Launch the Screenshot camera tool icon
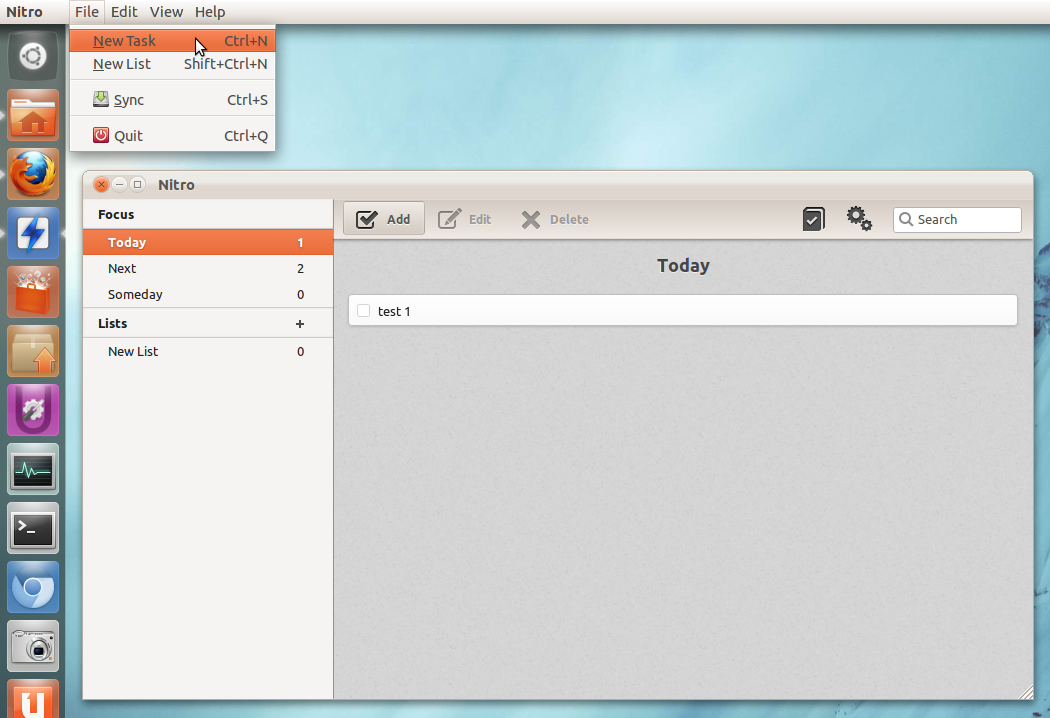This screenshot has width=1050, height=718. [x=33, y=646]
